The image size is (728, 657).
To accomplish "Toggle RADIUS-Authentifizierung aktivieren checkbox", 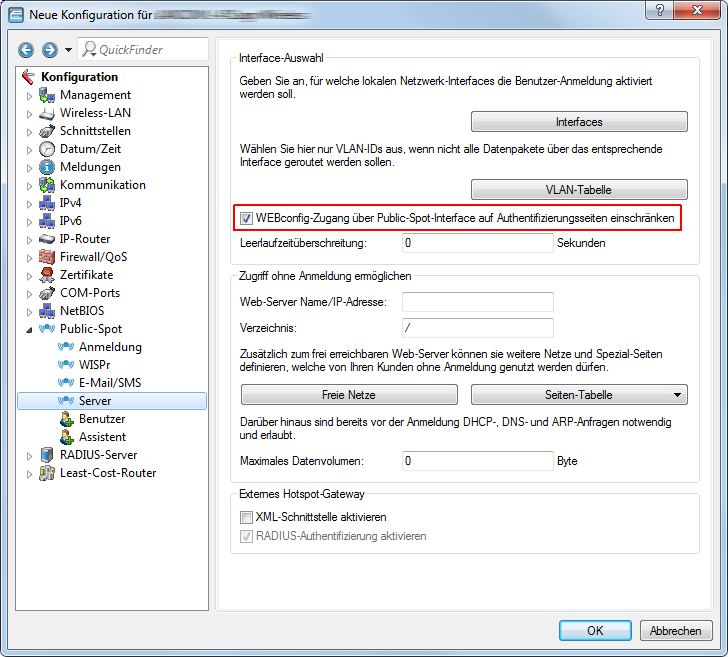I will 246,536.
